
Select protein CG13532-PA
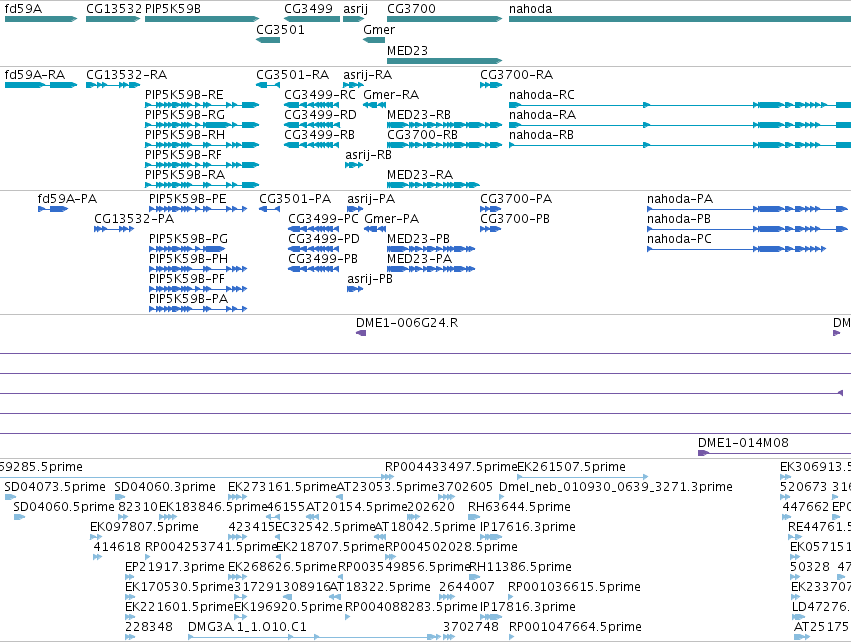pos(134,219)
